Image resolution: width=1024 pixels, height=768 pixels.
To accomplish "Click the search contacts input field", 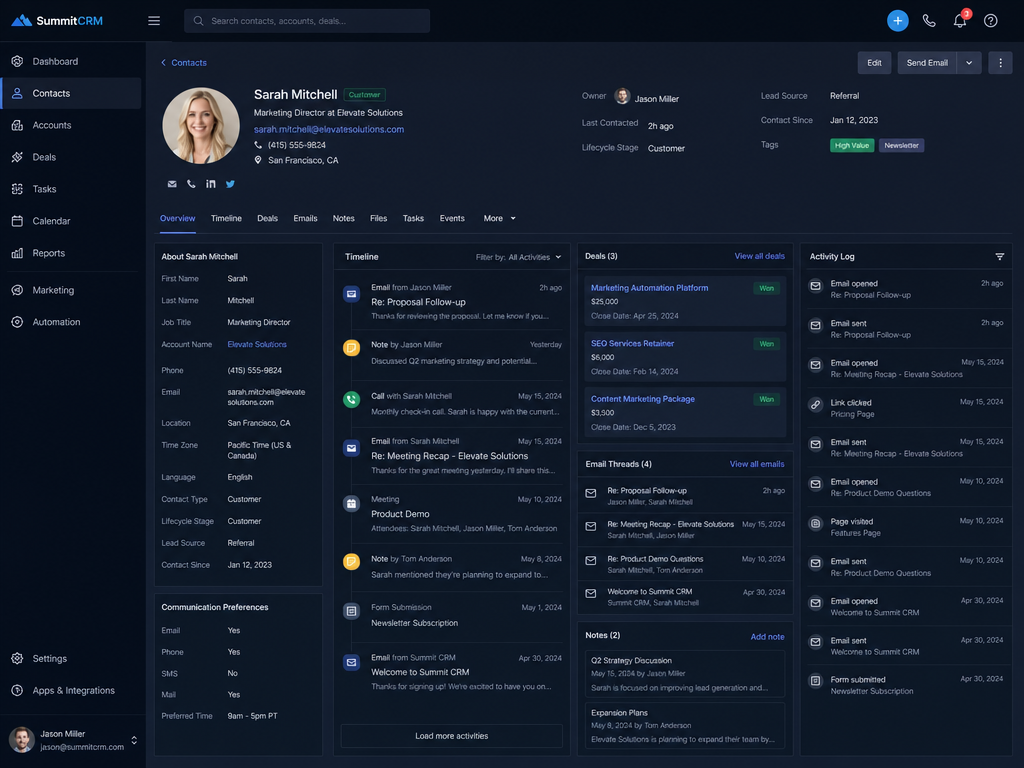I will point(307,21).
